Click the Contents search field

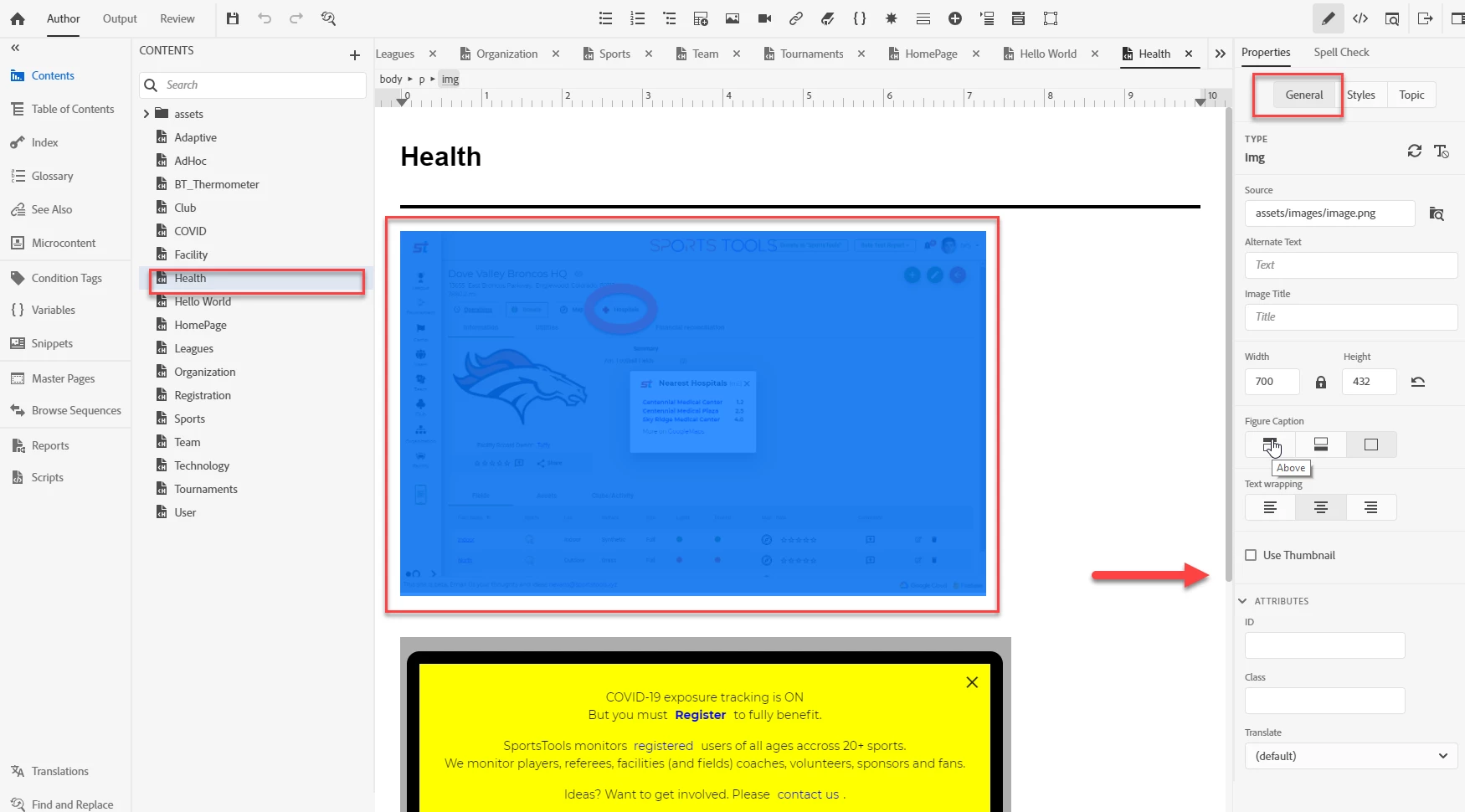[x=253, y=85]
